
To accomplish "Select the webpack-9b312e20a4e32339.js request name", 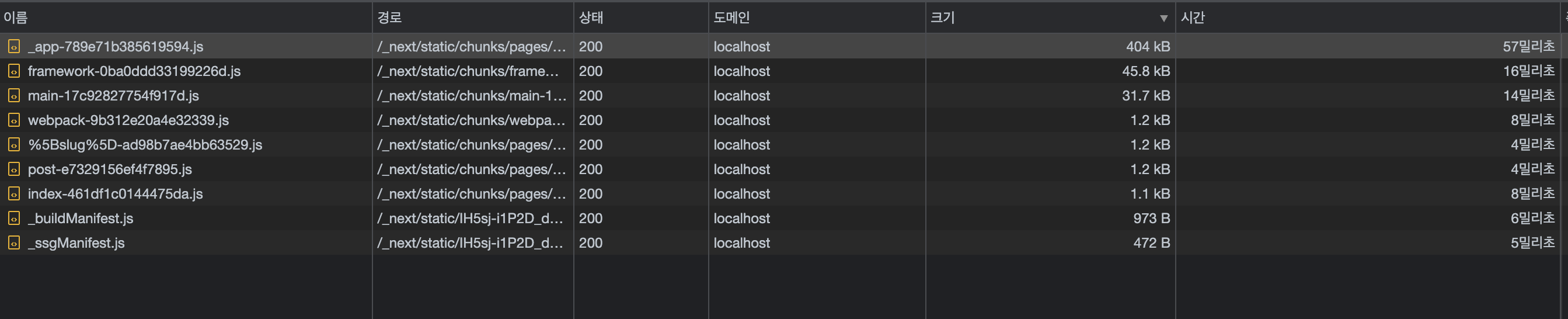I will pos(128,120).
